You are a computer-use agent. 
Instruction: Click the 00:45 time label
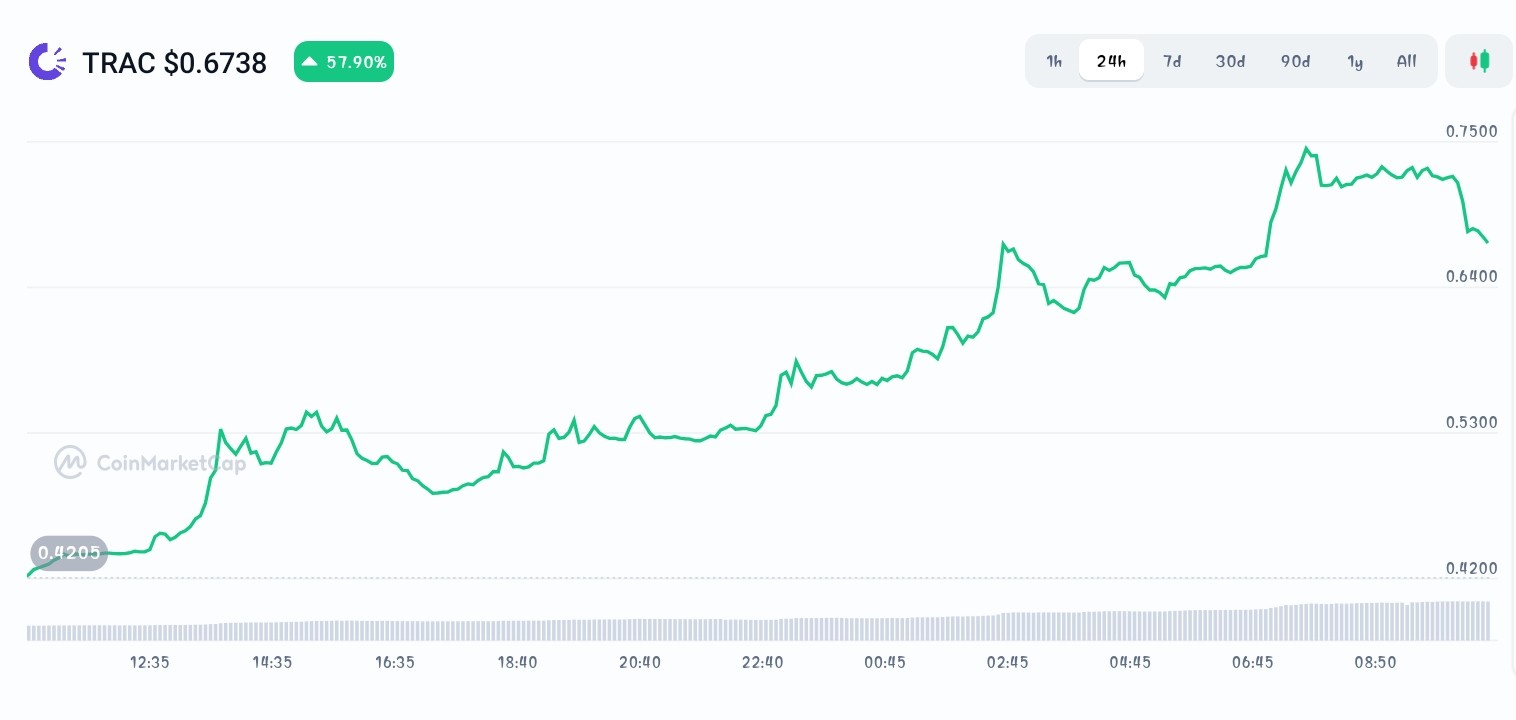885,662
